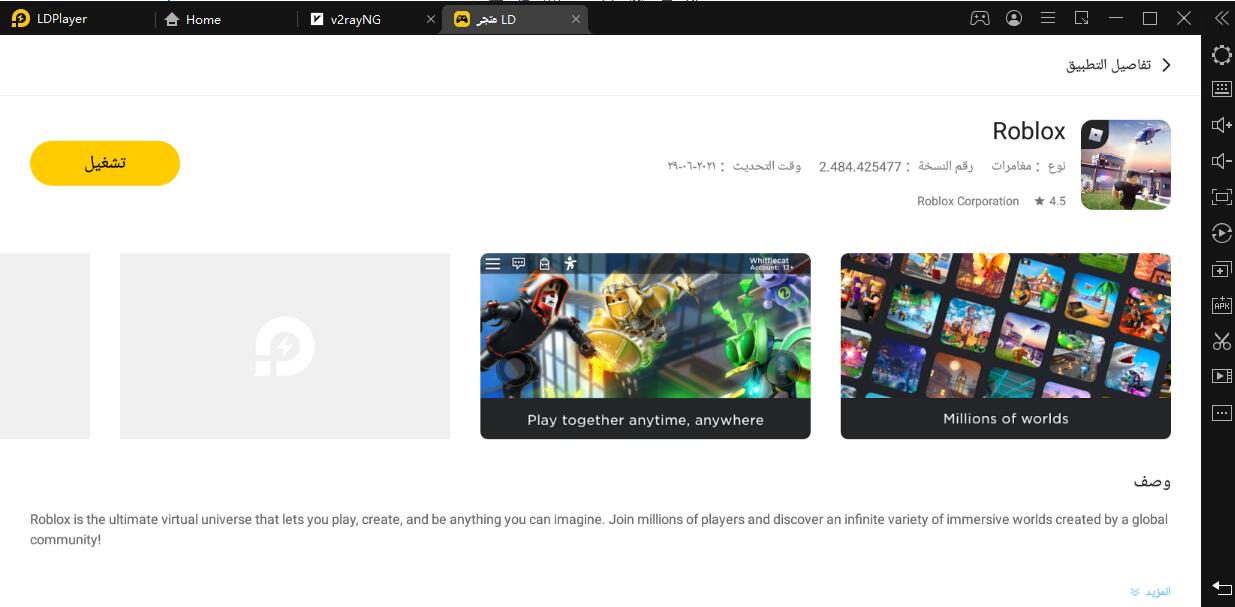1235x607 pixels.
Task: Toggle fullscreen mode from the sidebar
Action: (x=1221, y=197)
